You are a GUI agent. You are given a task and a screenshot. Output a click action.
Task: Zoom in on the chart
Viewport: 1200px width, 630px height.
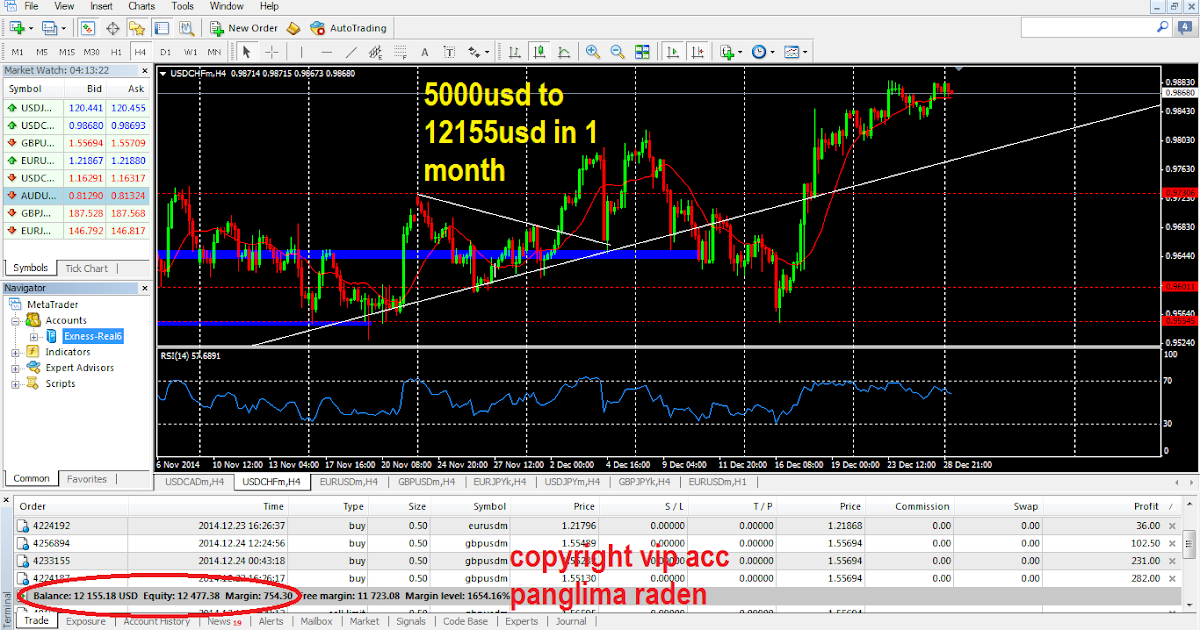pyautogui.click(x=592, y=52)
